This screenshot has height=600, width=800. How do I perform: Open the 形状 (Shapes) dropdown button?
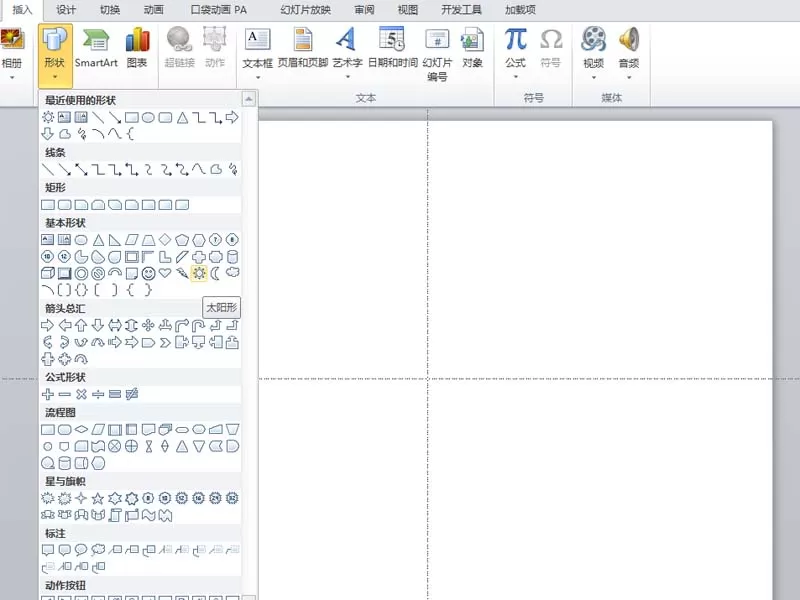pos(55,55)
